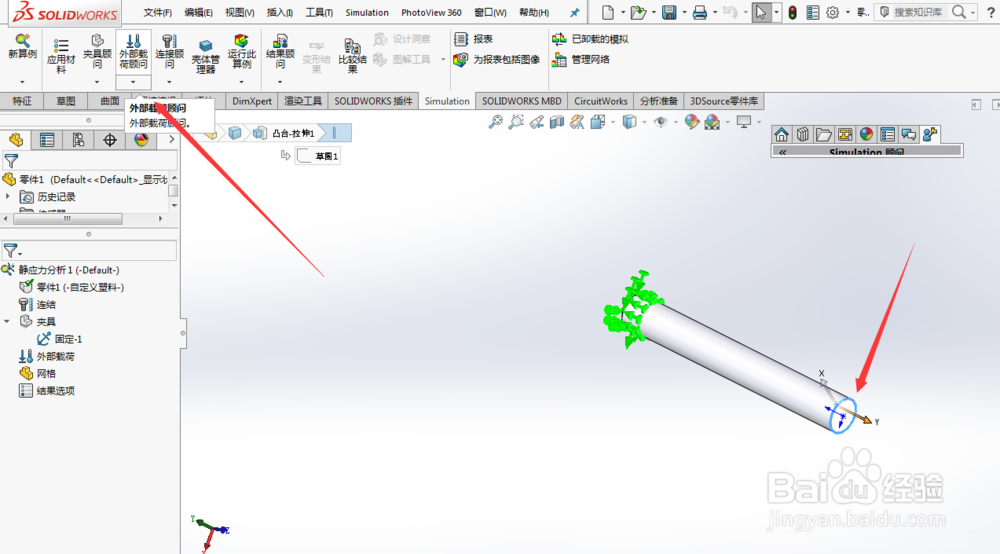Click 管理网络 manage network
The image size is (1000, 554).
(x=581, y=59)
